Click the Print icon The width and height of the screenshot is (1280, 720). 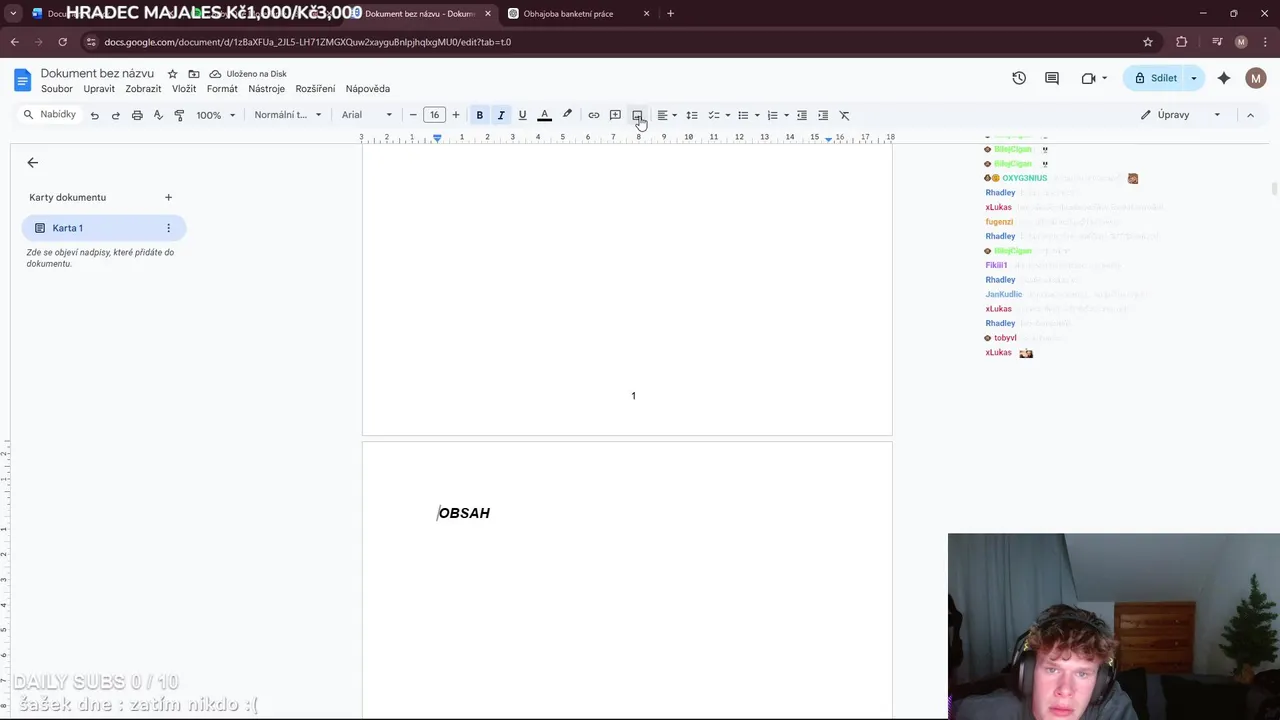pyautogui.click(x=137, y=115)
